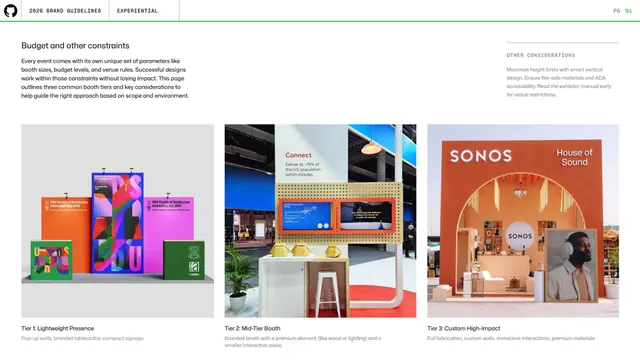
Task: Open the Sonos House of Sound photo
Action: (523, 221)
